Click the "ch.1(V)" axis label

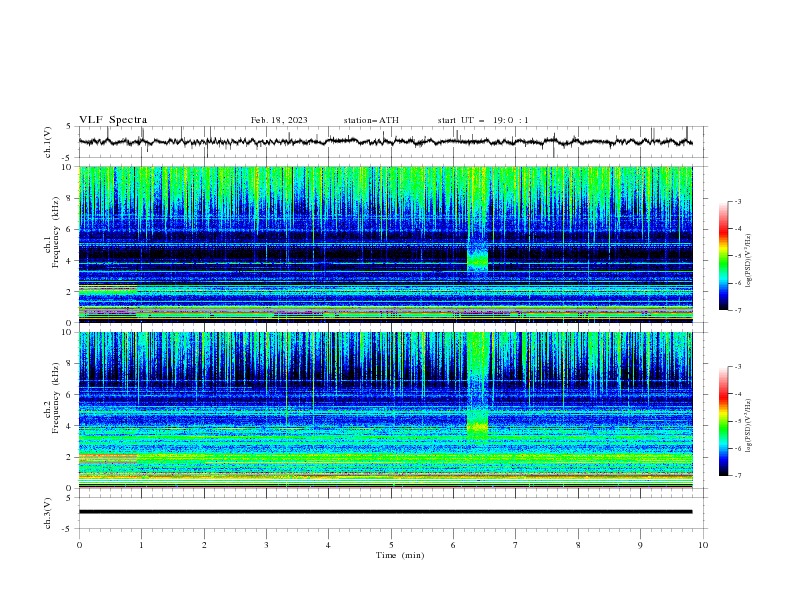click(x=48, y=142)
